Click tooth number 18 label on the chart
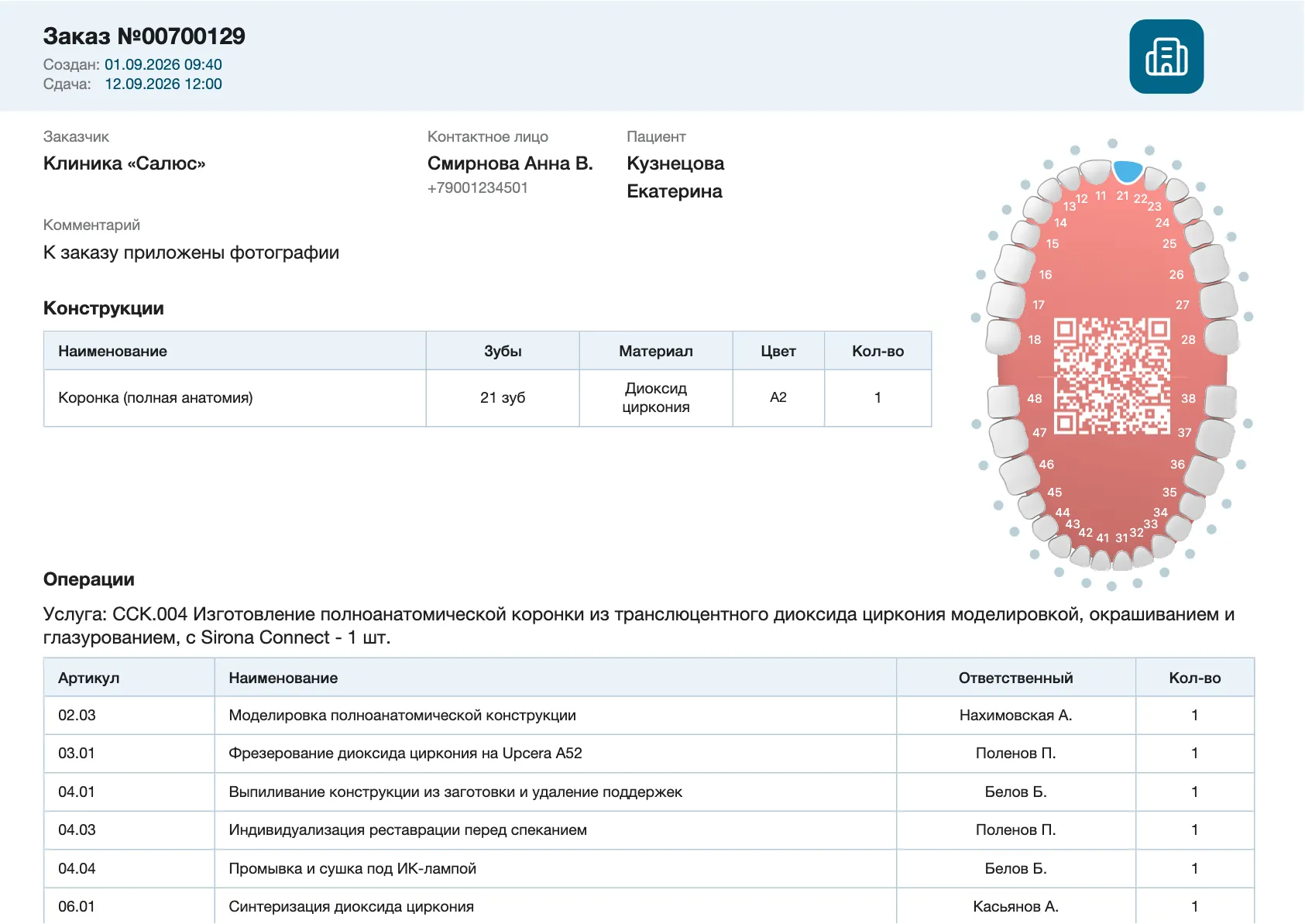The image size is (1305, 924). tap(1035, 339)
